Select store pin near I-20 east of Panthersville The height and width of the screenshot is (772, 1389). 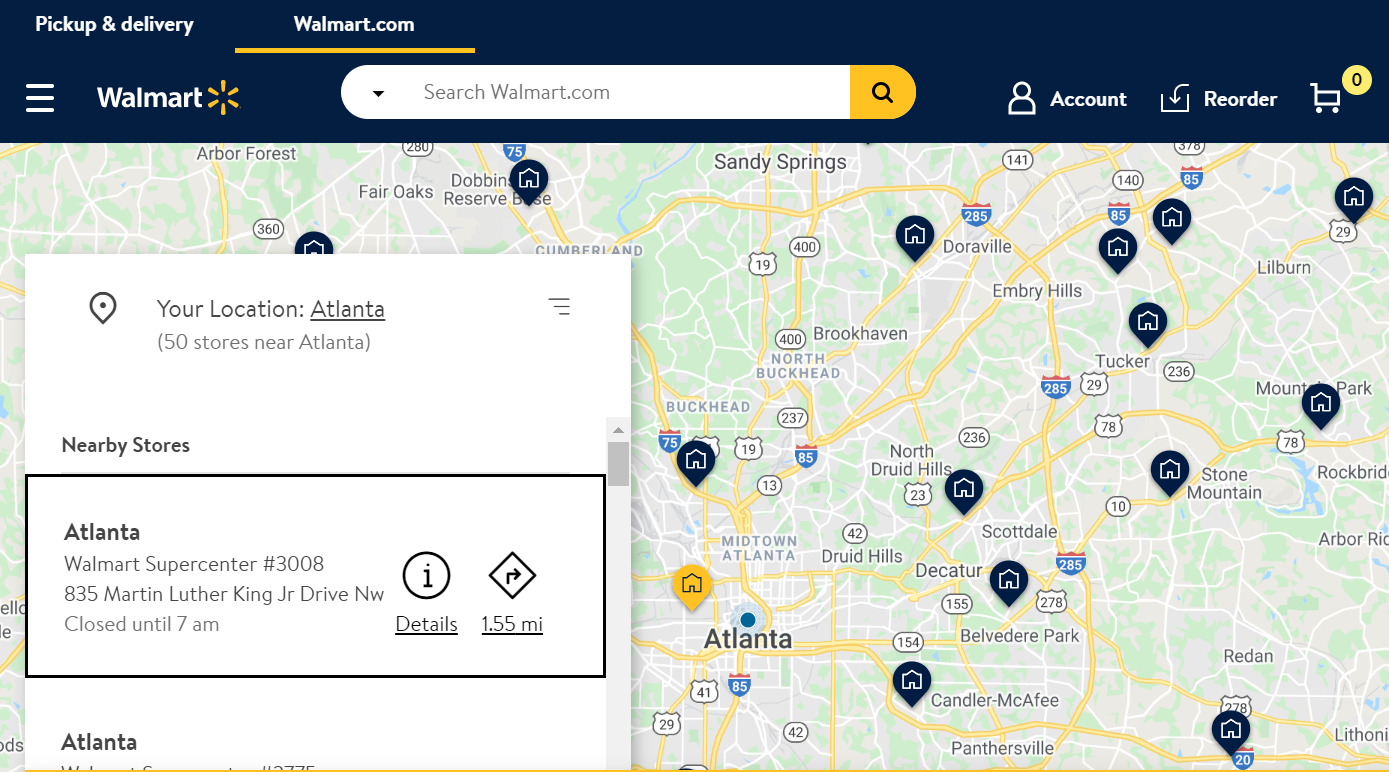coord(1231,731)
